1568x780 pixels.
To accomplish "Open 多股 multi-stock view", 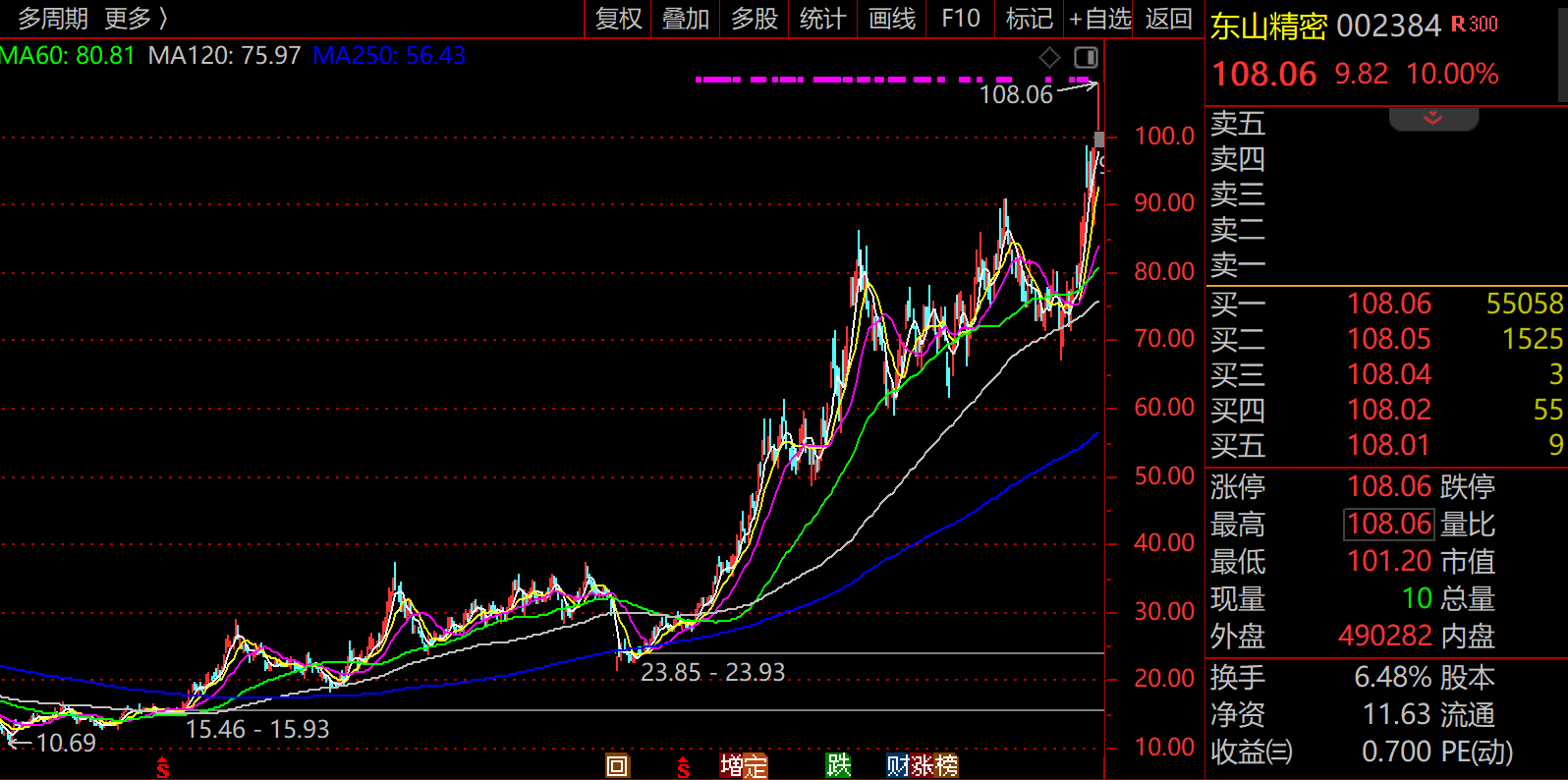I will (755, 19).
